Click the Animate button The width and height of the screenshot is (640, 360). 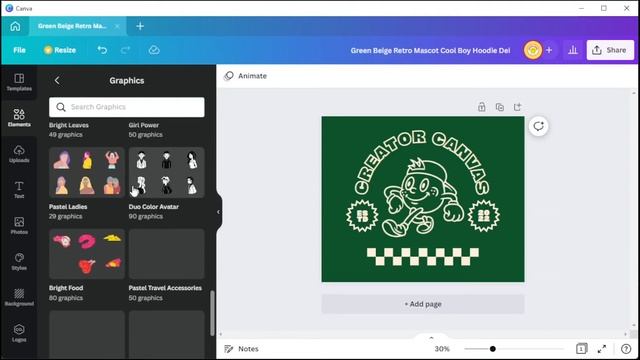tap(246, 76)
